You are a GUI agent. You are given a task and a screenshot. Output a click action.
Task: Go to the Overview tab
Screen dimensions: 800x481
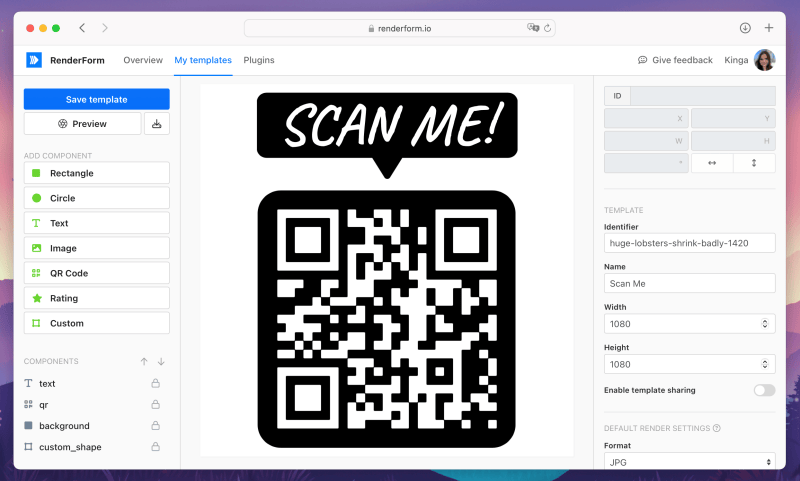pos(143,60)
